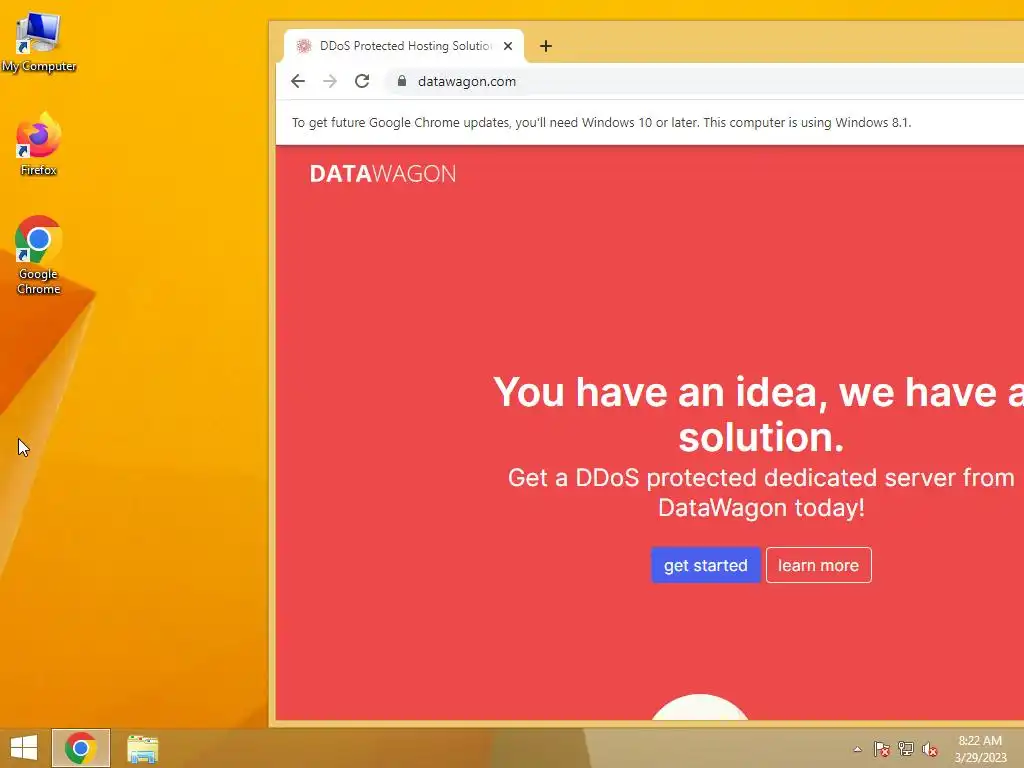Image resolution: width=1024 pixels, height=768 pixels.
Task: View site info via the padlock icon
Action: (402, 81)
